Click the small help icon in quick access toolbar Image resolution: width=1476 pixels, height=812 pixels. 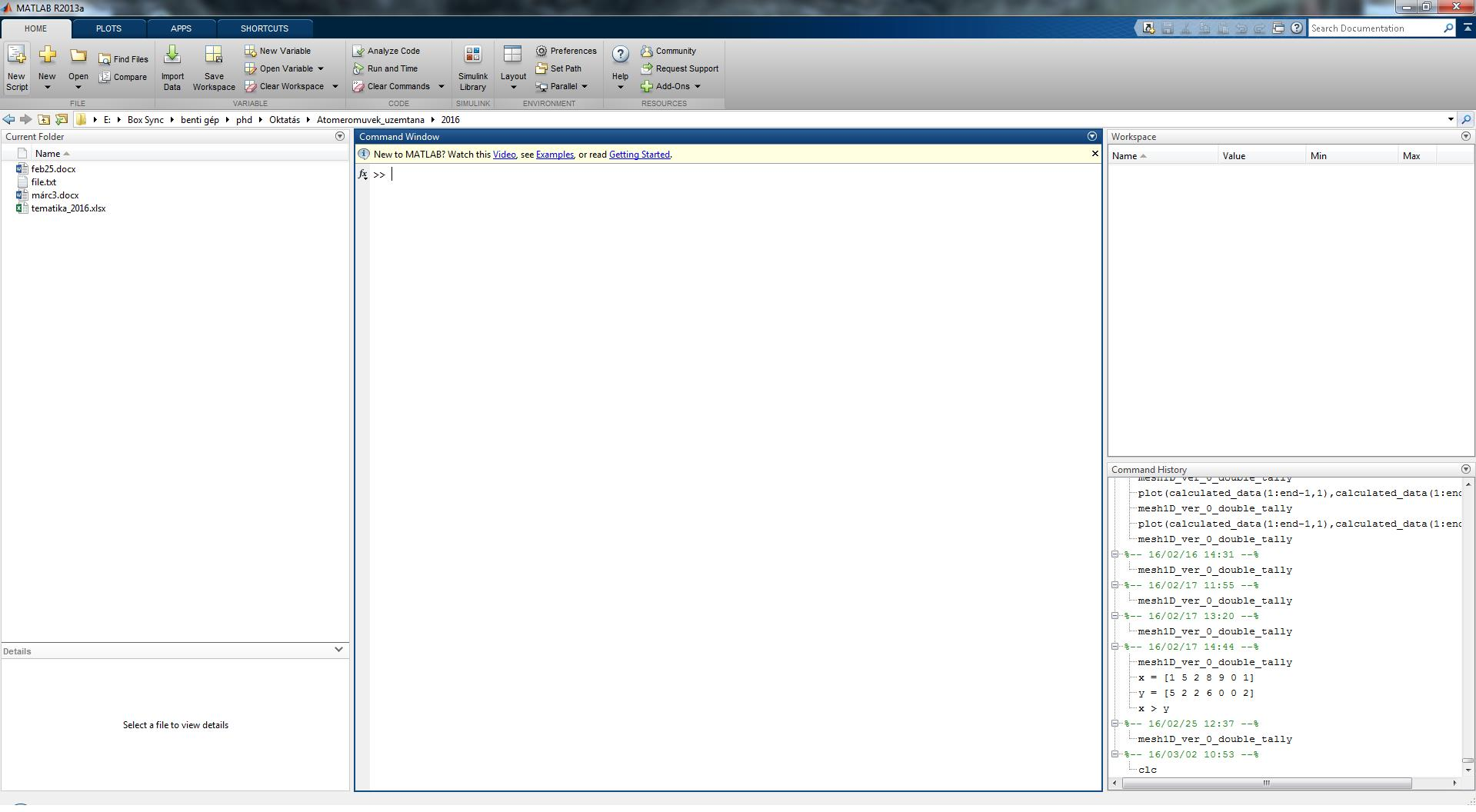1297,28
